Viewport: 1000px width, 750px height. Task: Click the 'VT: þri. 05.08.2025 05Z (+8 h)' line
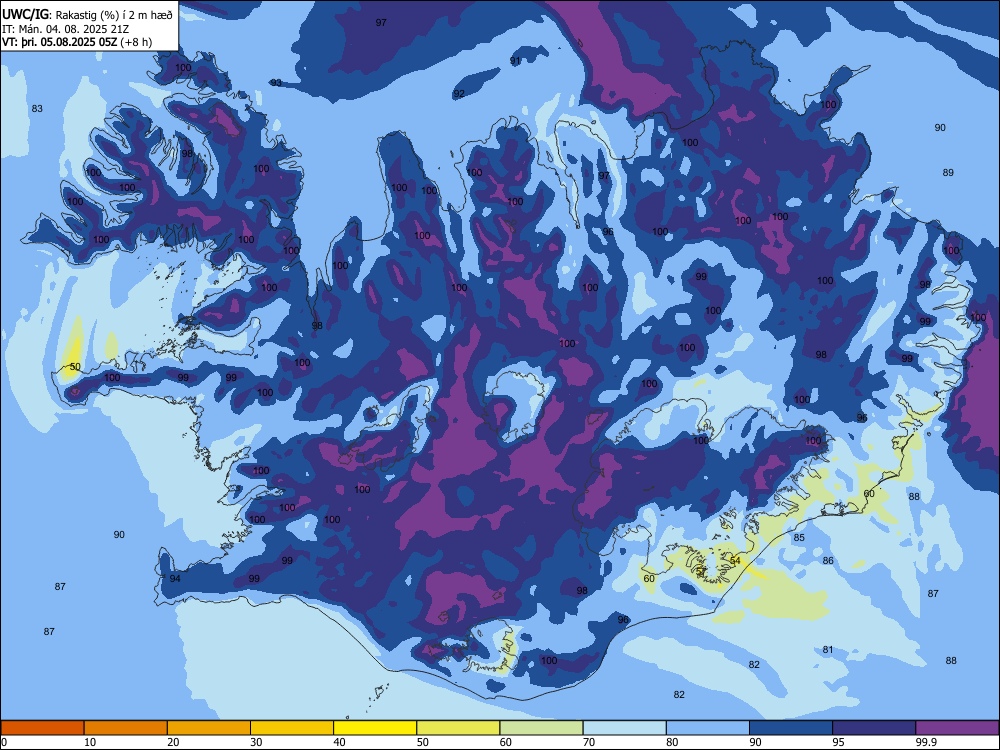[77, 42]
